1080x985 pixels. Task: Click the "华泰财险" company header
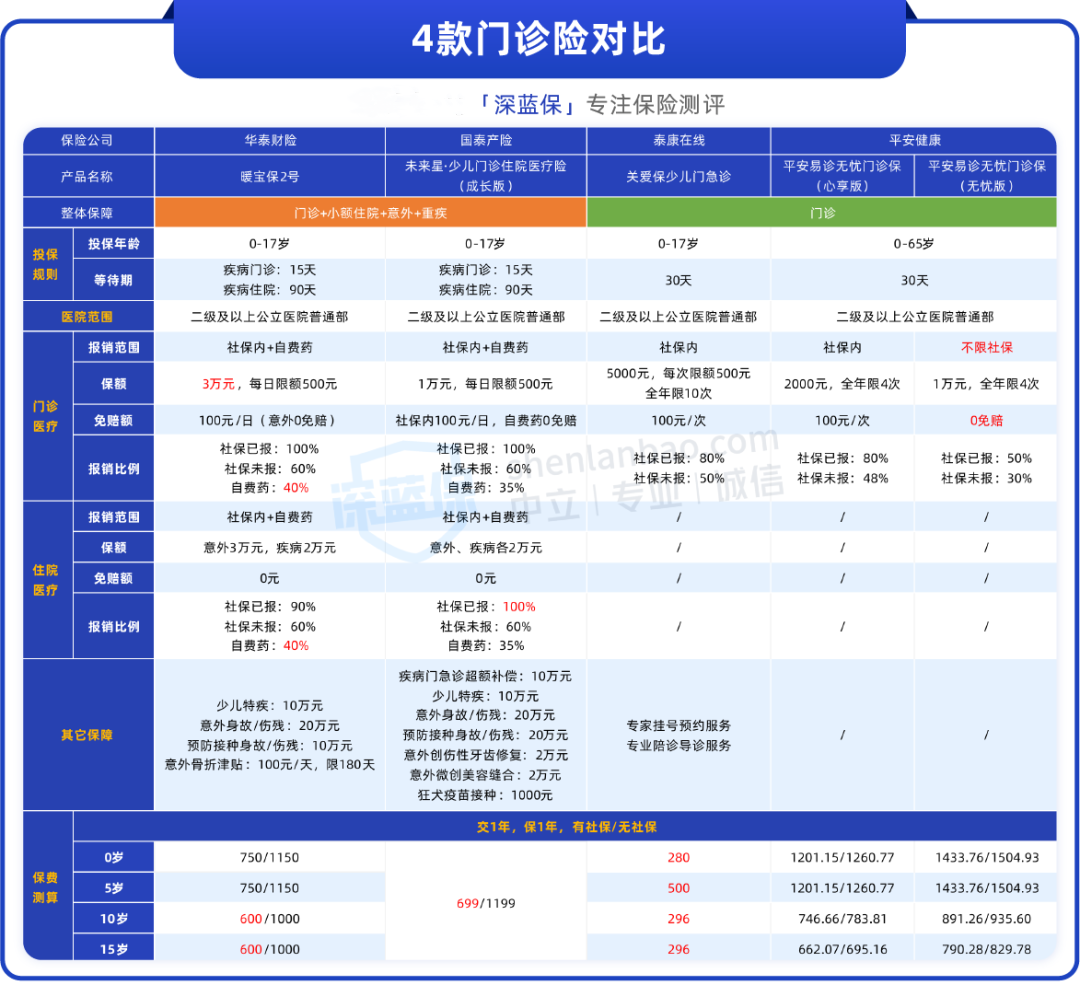coord(270,141)
